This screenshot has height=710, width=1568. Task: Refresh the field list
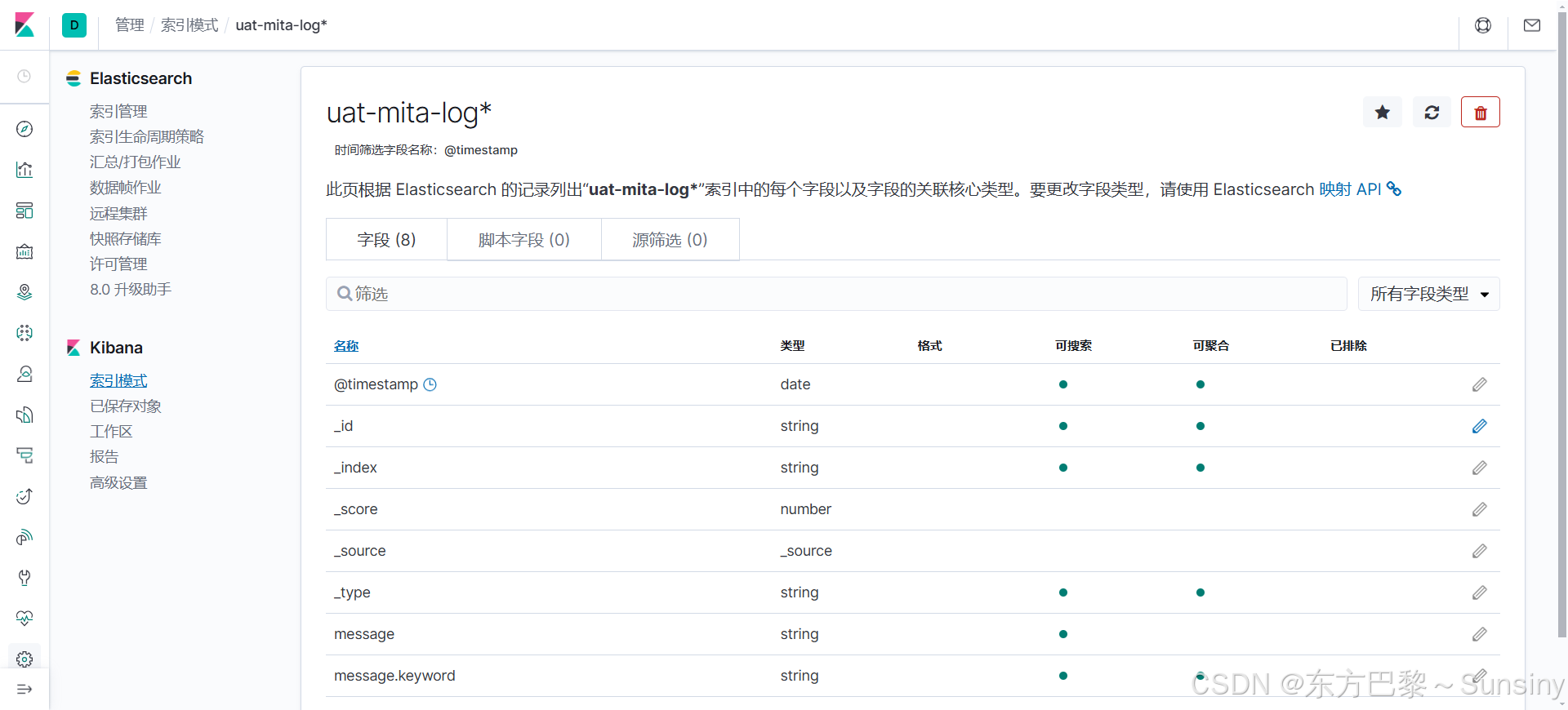pos(1432,112)
